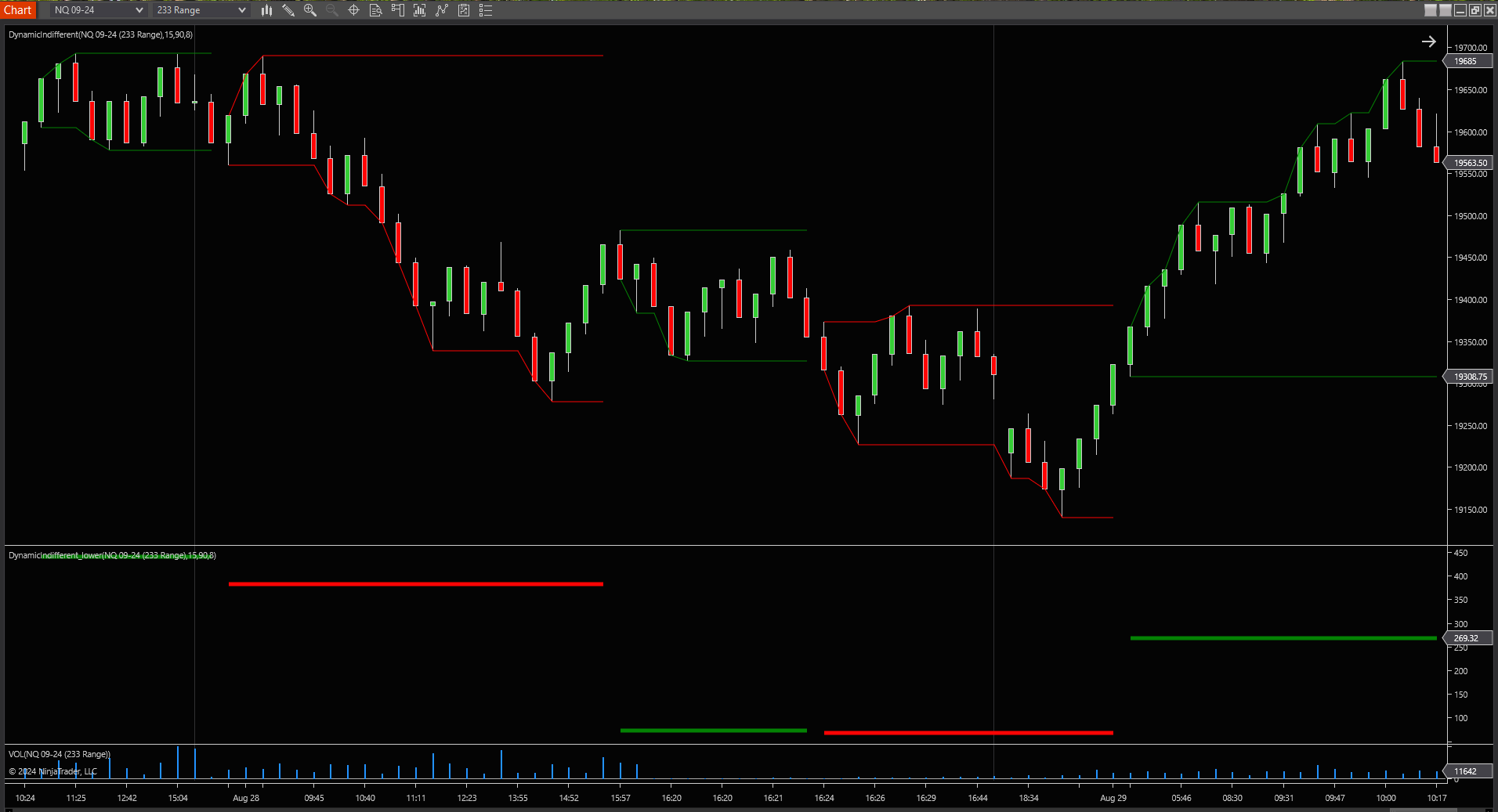This screenshot has height=812, width=1498.
Task: Click the 269.32 lower panel marker
Action: click(1467, 638)
